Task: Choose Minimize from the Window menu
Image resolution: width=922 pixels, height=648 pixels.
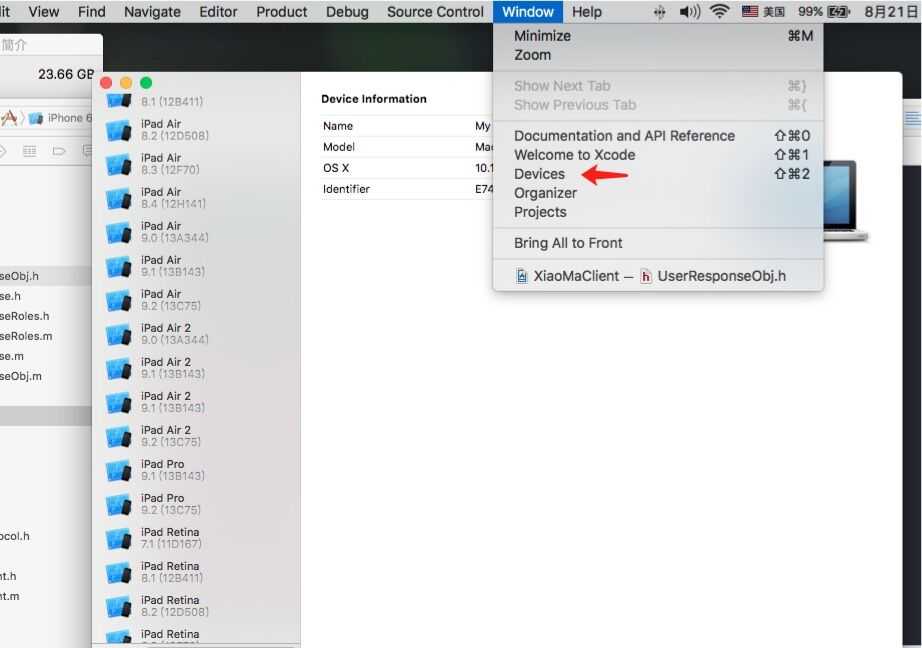Action: click(658, 36)
